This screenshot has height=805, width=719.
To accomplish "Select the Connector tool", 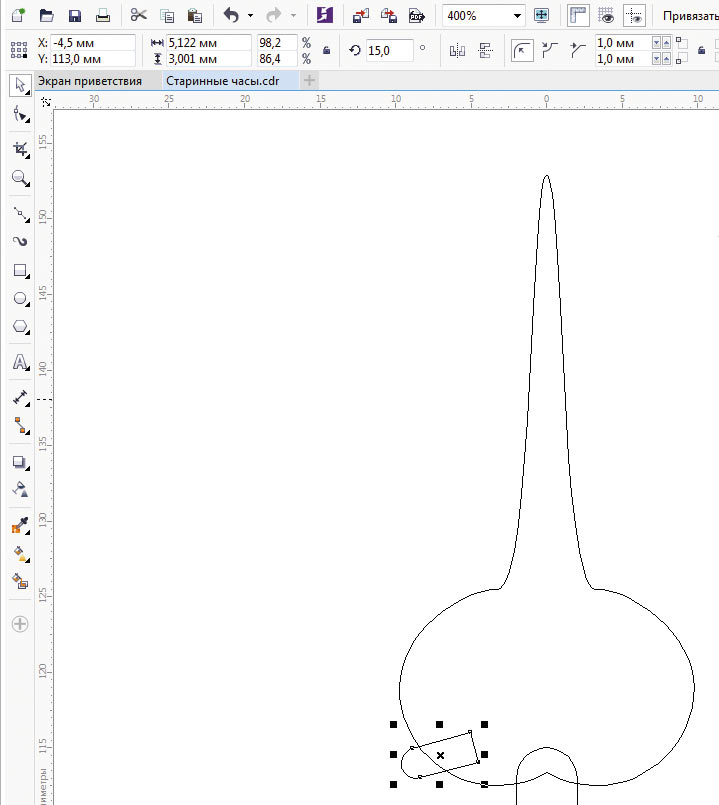I will (x=21, y=426).
